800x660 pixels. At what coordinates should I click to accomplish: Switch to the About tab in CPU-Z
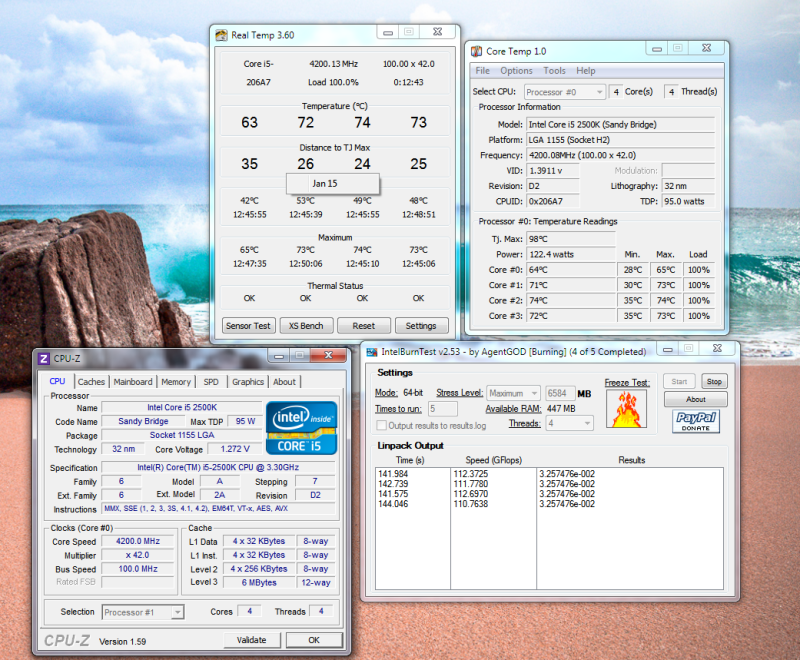point(284,382)
